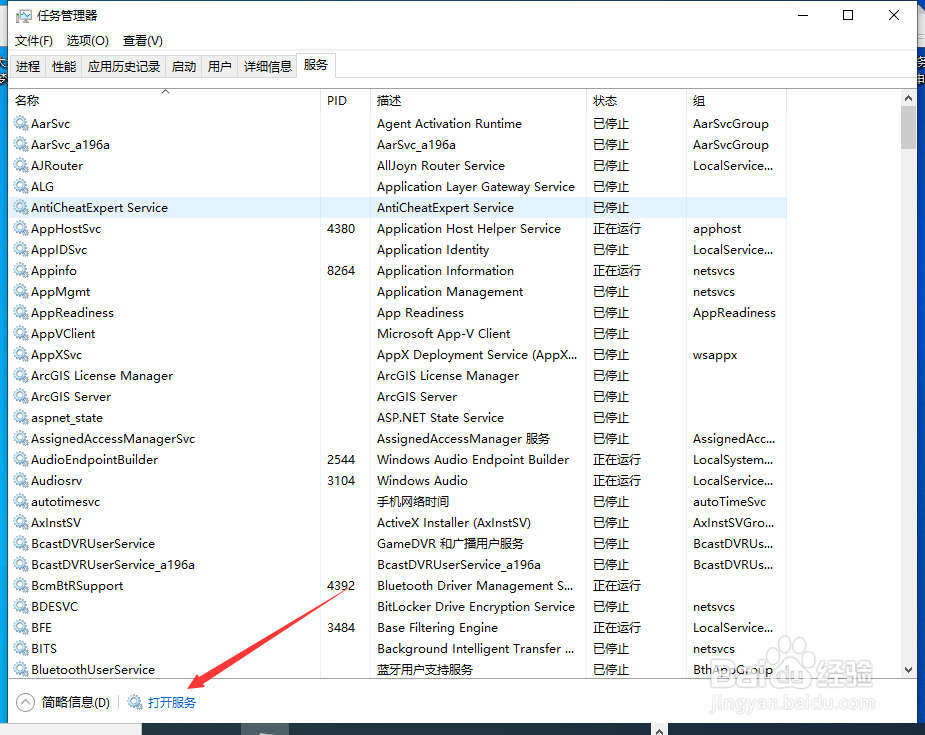Click the Task Manager title bar icon
The image size is (925, 735).
point(23,16)
